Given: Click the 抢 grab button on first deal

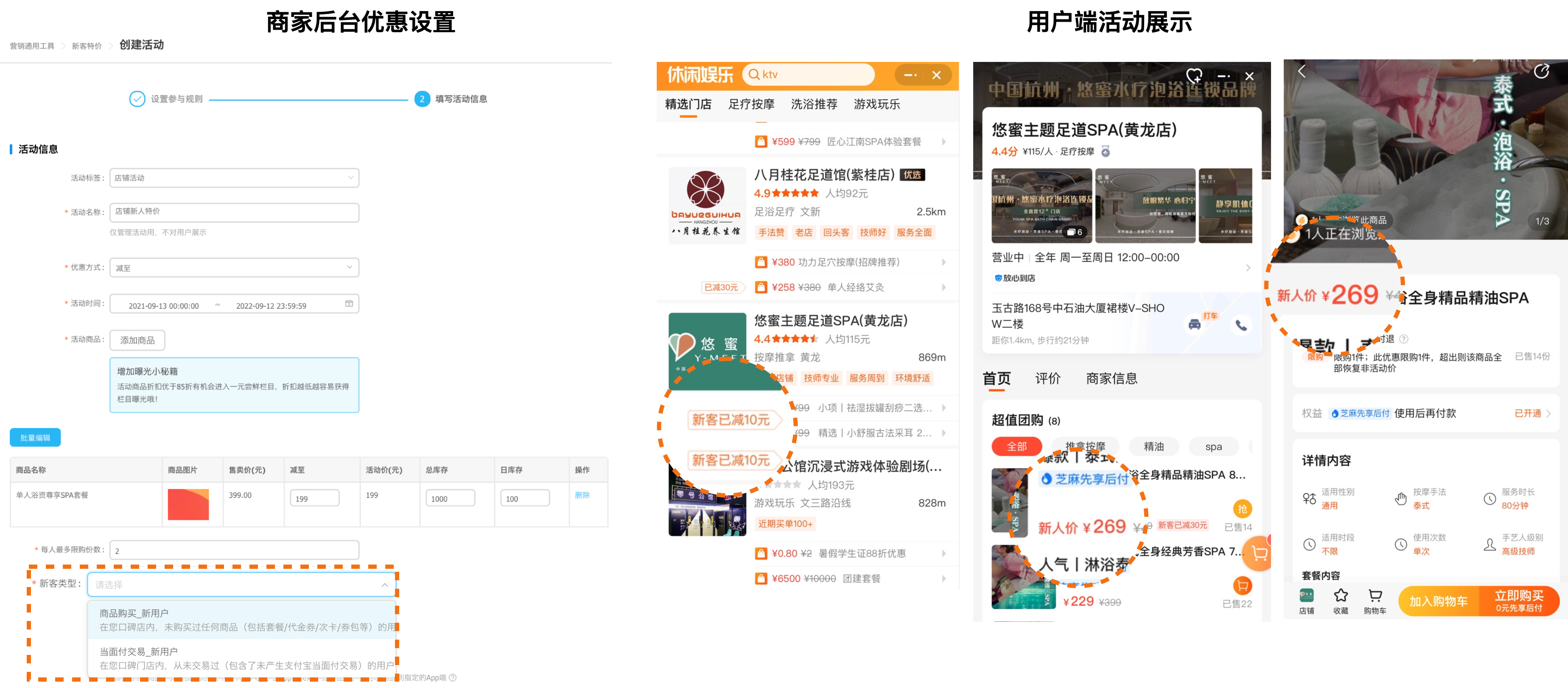Looking at the screenshot, I should point(1242,509).
